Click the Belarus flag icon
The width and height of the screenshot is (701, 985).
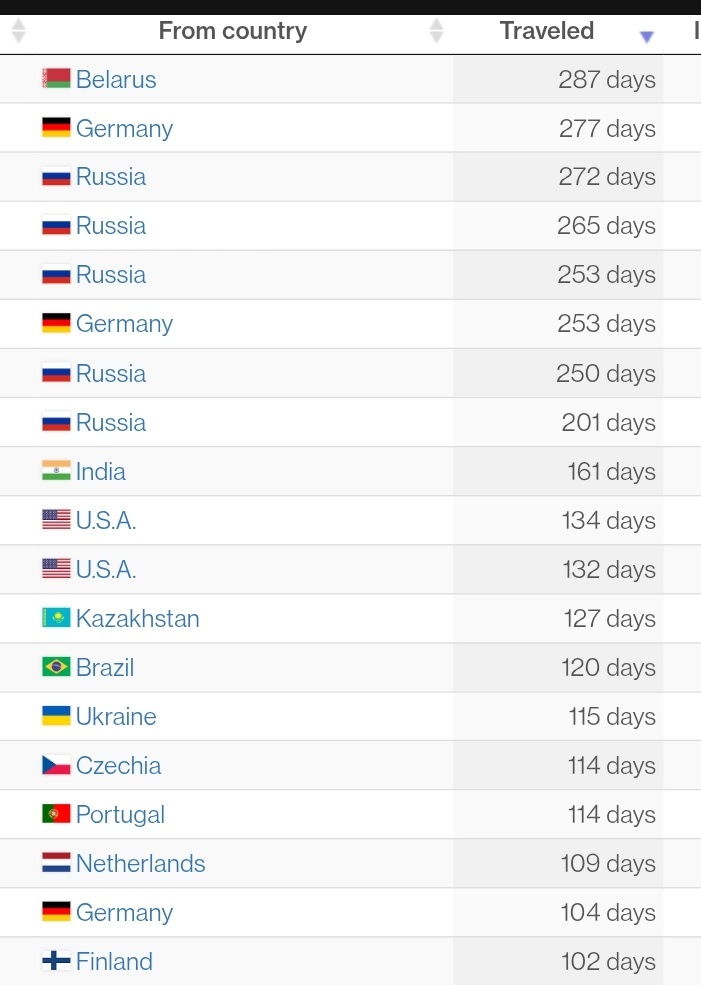(x=56, y=79)
